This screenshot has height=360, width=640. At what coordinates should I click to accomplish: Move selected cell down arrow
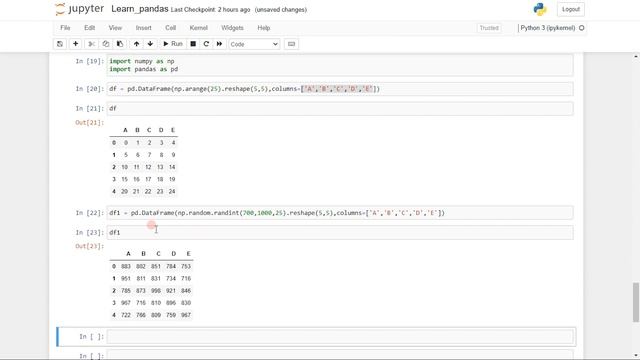pyautogui.click(x=150, y=44)
